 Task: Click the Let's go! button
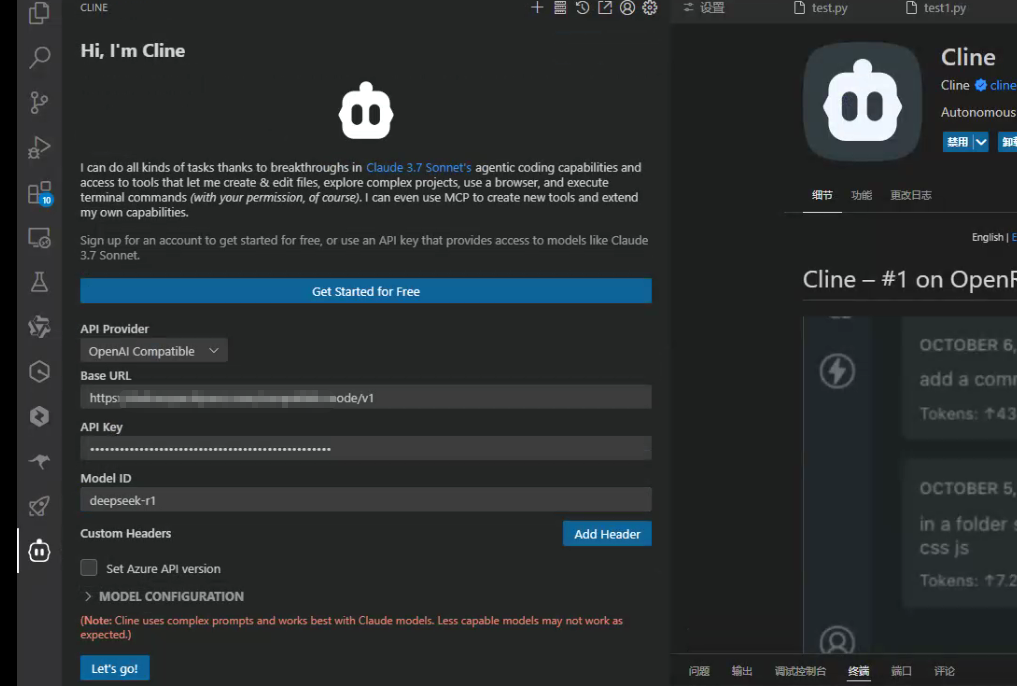115,668
